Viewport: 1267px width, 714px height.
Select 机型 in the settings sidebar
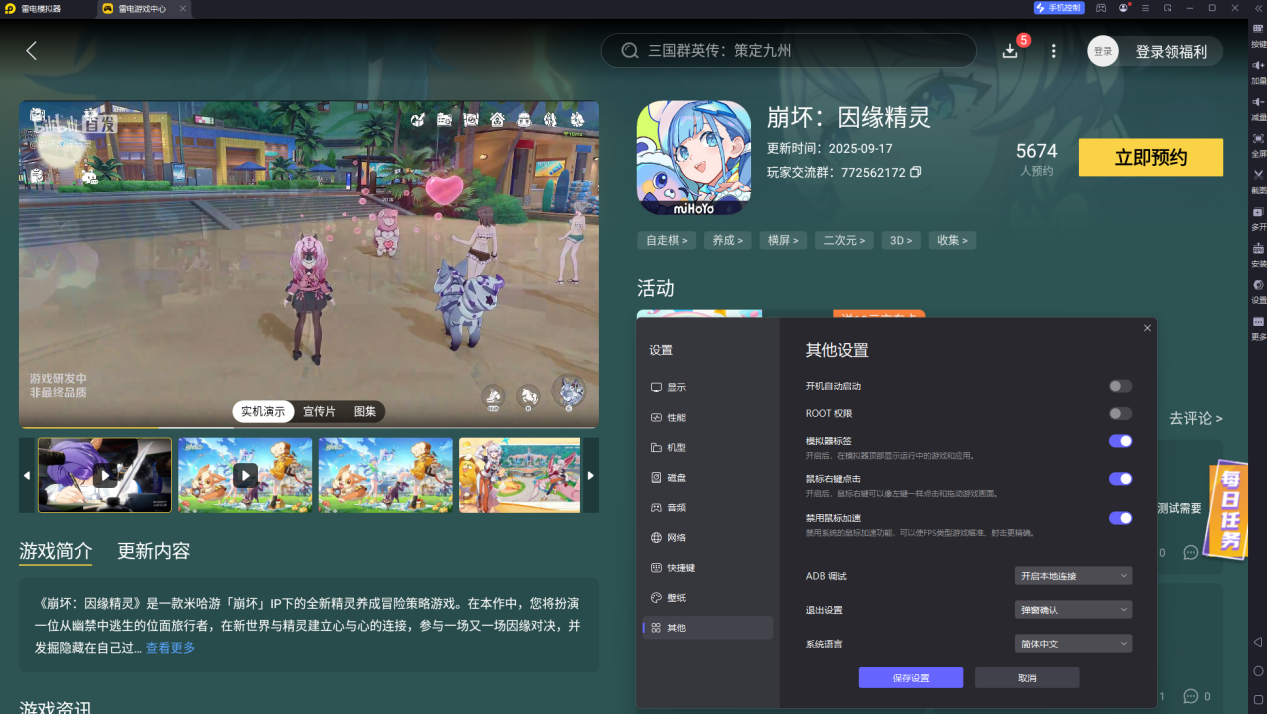(707, 447)
